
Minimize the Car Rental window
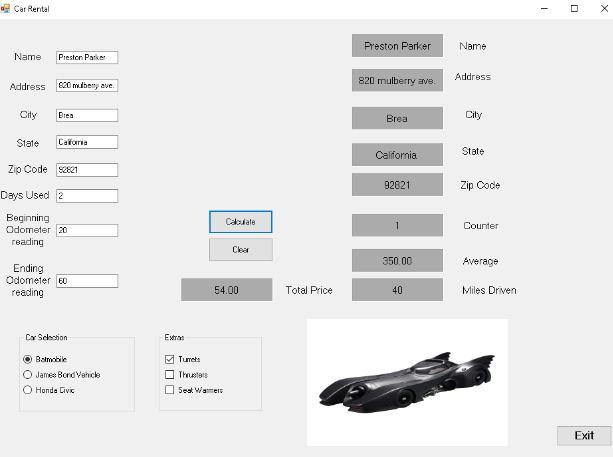pyautogui.click(x=544, y=9)
